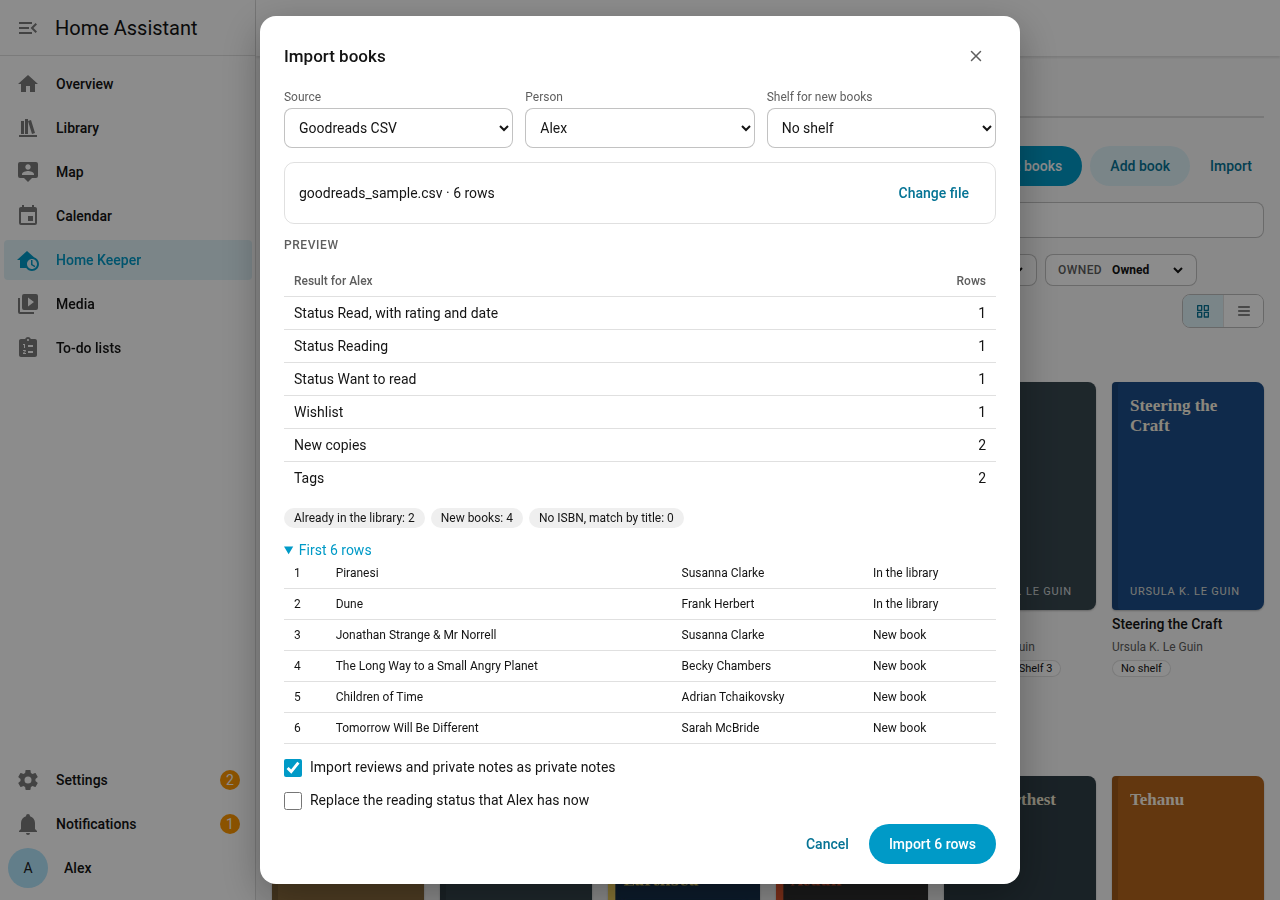Click the Change file link
Viewport: 1280px width, 900px height.
[933, 193]
